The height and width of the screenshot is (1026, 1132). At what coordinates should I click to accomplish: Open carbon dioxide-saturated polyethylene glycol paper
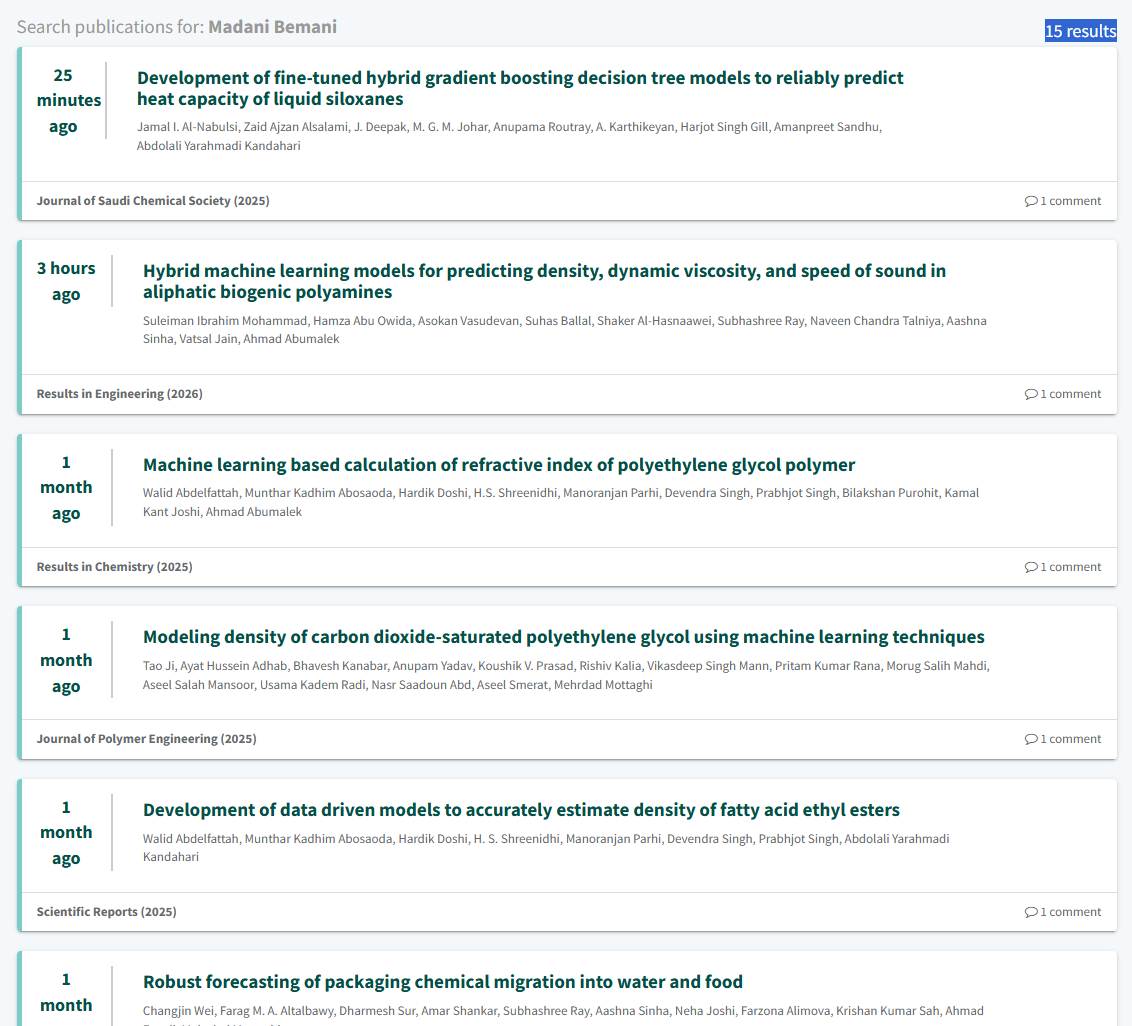pos(563,637)
